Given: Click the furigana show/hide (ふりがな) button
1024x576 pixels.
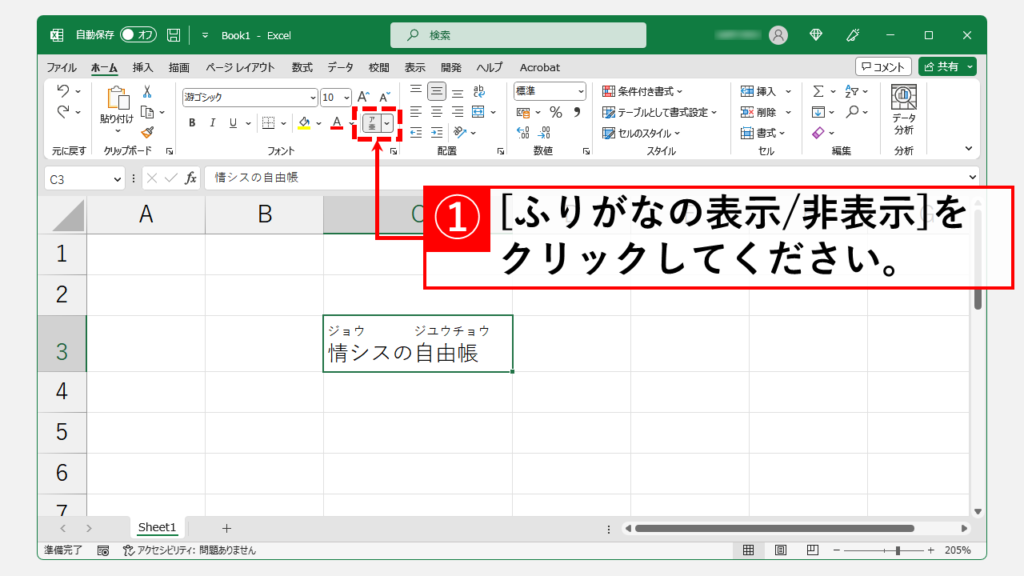Looking at the screenshot, I should point(371,123).
